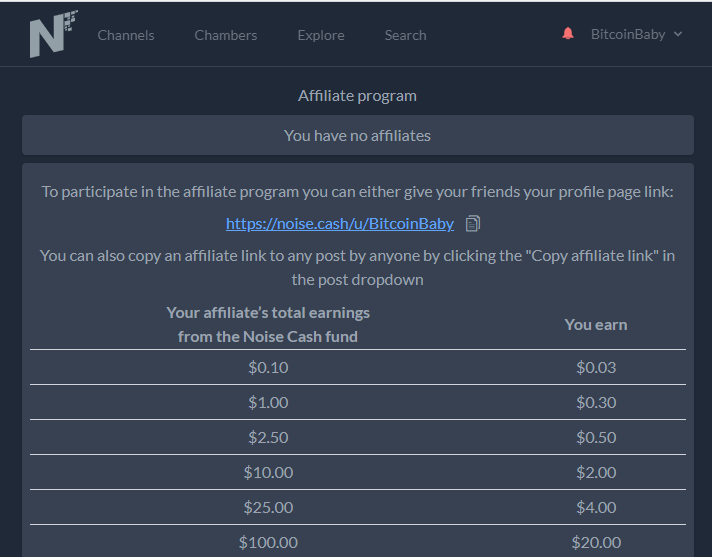Image resolution: width=712 pixels, height=557 pixels.
Task: Select the $4.00 you earn cell
Action: point(596,507)
